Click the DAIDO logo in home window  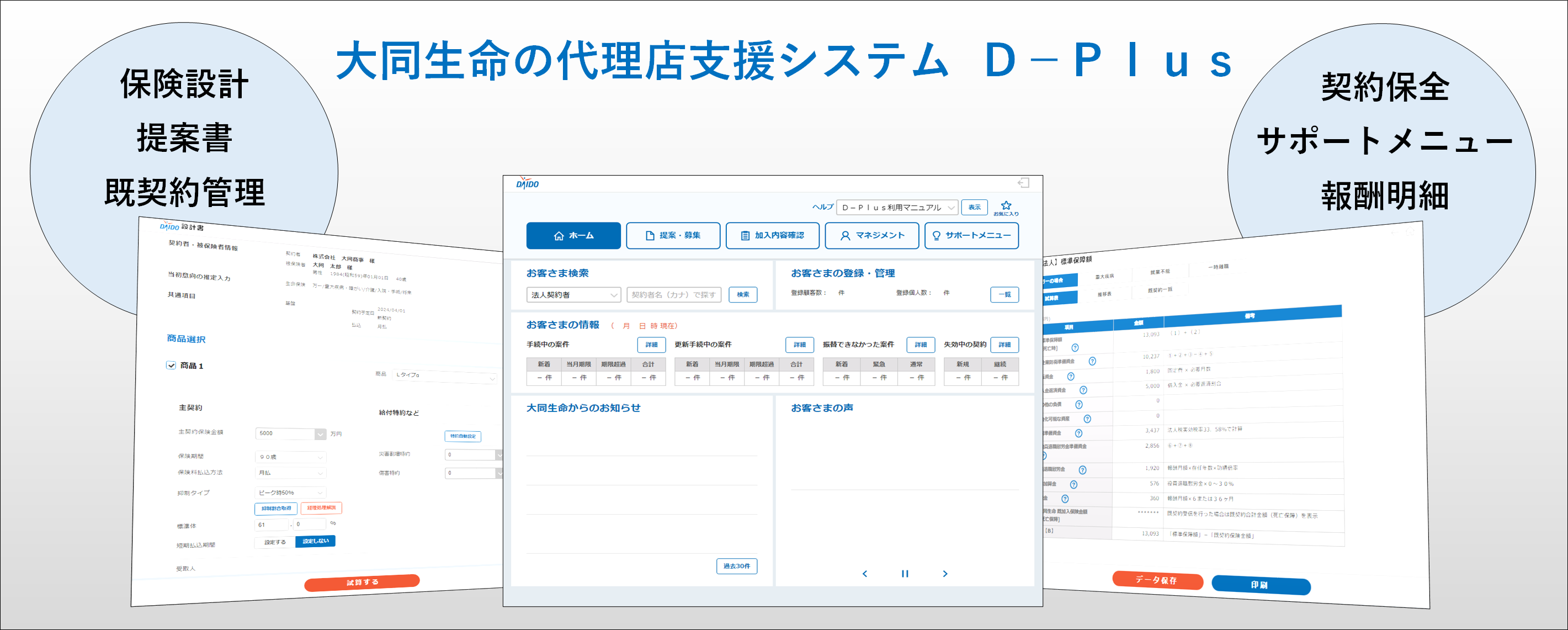pyautogui.click(x=527, y=183)
